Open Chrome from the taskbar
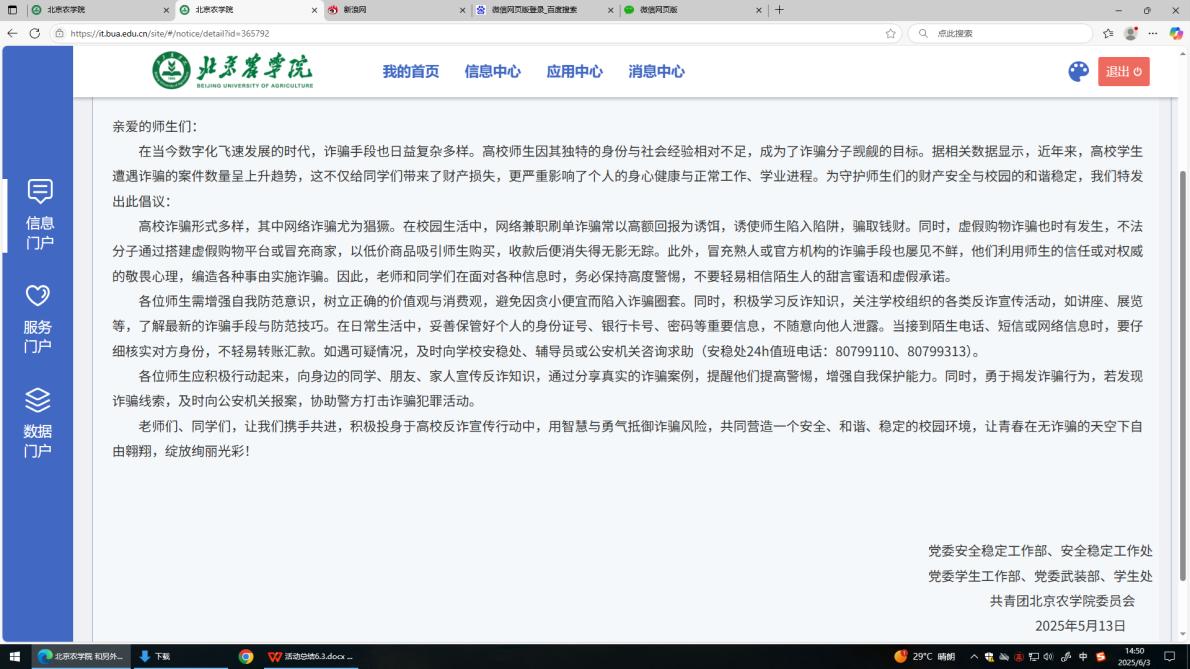The width and height of the screenshot is (1190, 669). point(246,657)
